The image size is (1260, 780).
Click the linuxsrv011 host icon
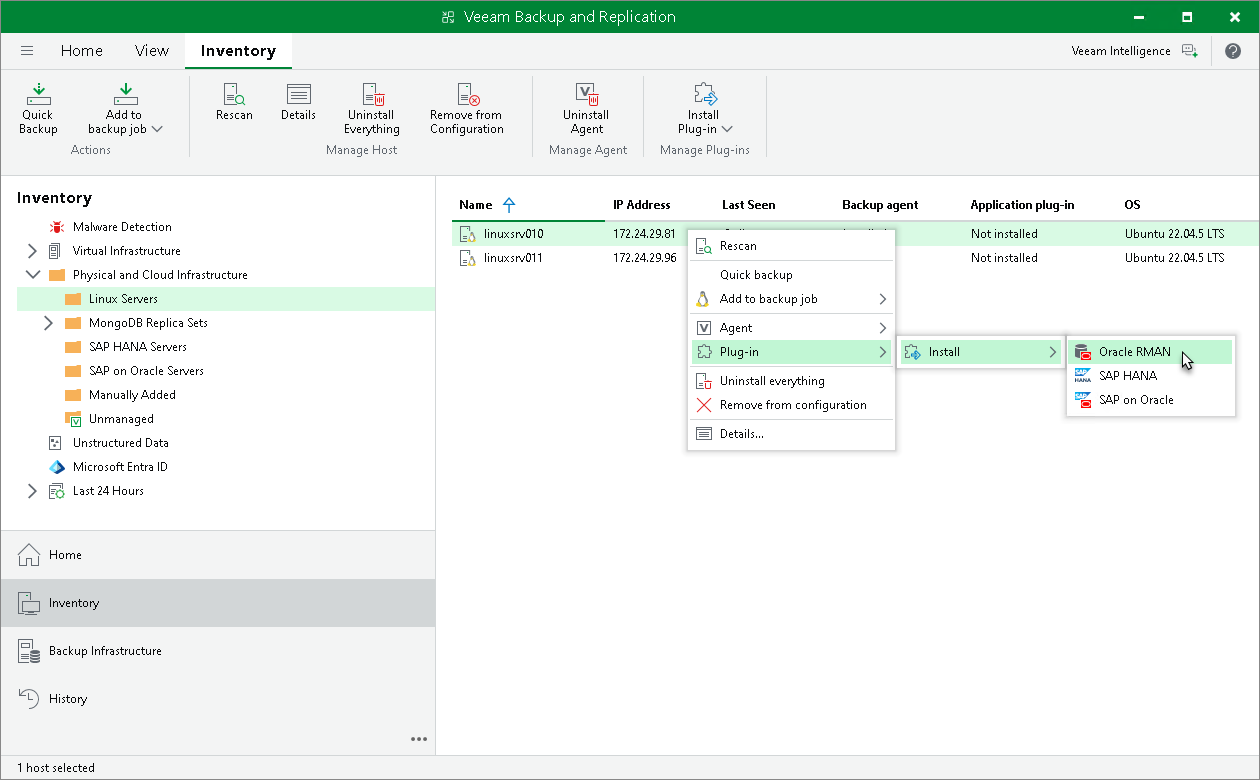click(467, 258)
